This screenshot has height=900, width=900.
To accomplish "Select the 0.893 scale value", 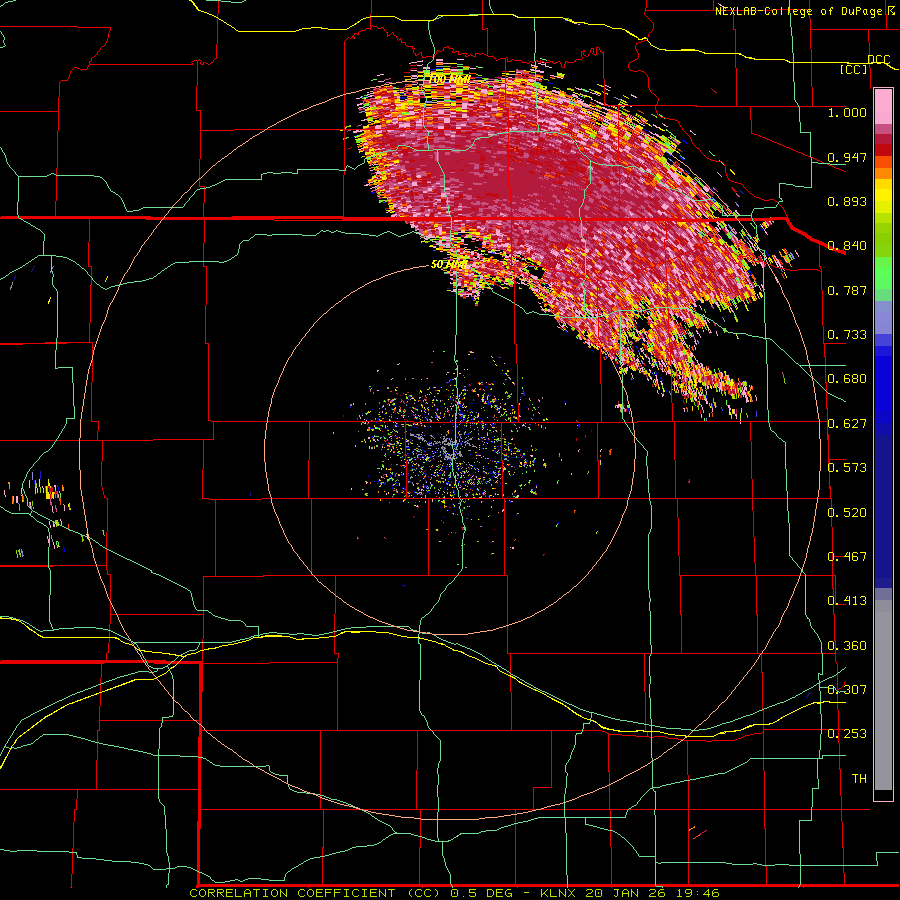I will [847, 201].
